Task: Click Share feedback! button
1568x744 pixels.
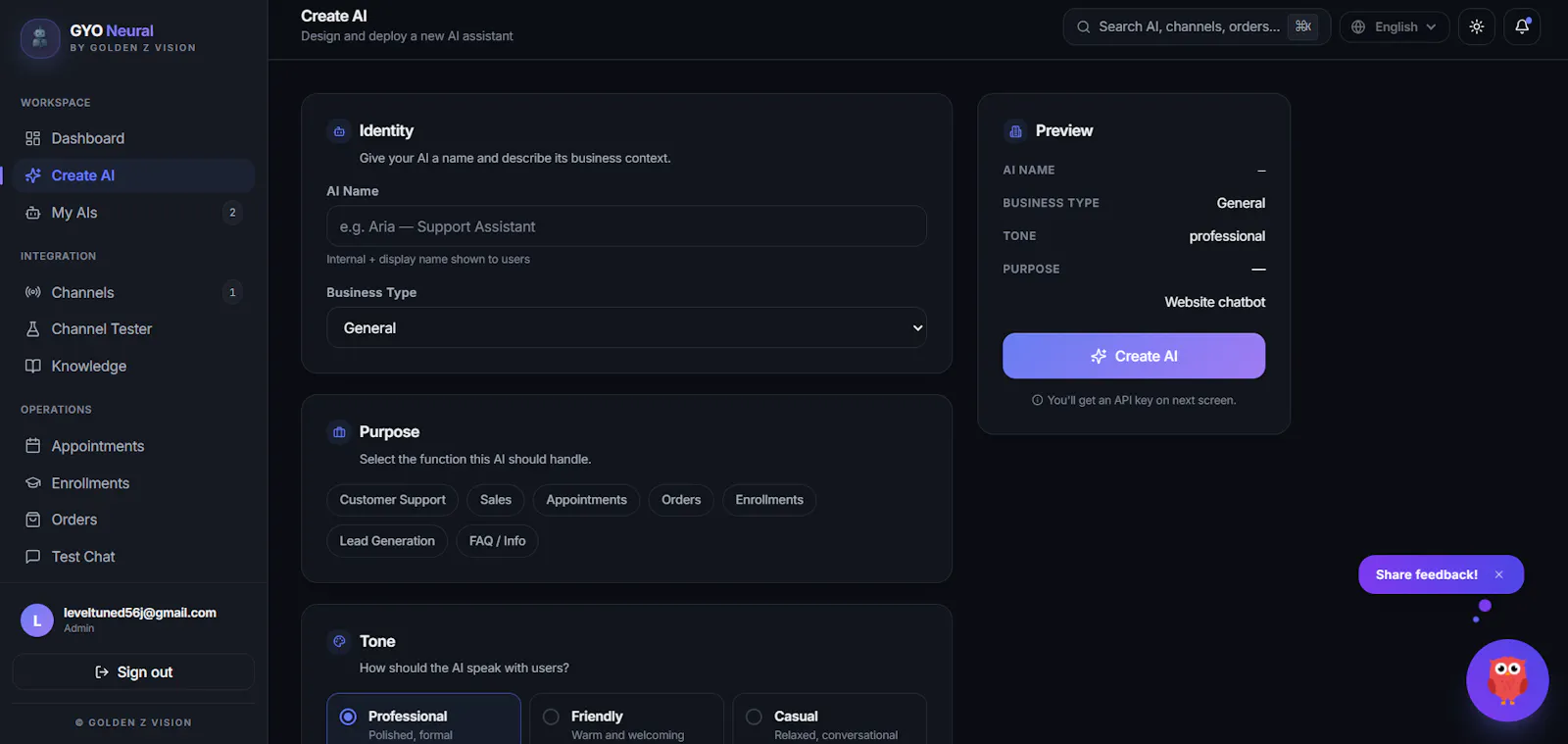Action: (1426, 574)
